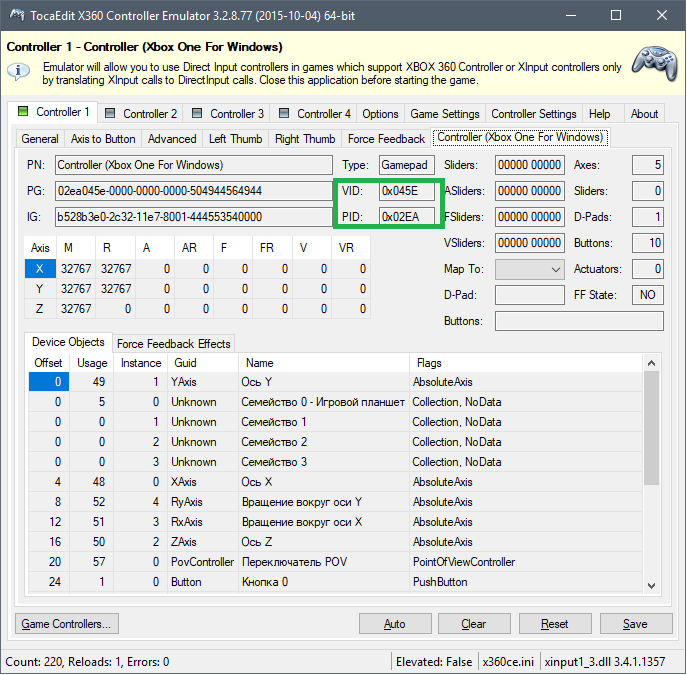
Task: Select the 'Ось X' device object row
Action: [336, 482]
